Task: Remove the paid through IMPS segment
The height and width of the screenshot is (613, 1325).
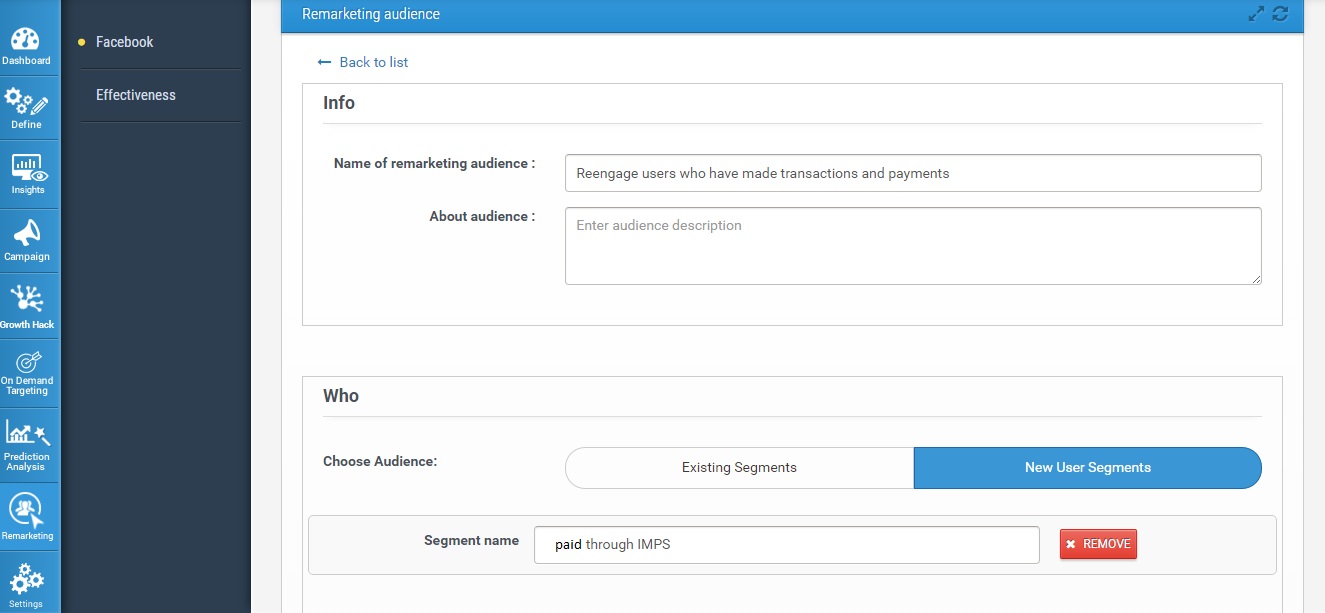Action: pyautogui.click(x=1098, y=544)
